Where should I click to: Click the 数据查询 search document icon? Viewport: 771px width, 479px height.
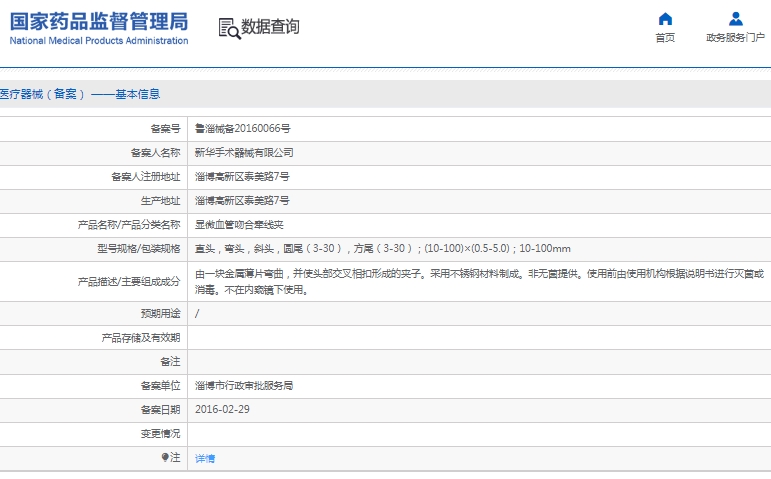coord(230,29)
